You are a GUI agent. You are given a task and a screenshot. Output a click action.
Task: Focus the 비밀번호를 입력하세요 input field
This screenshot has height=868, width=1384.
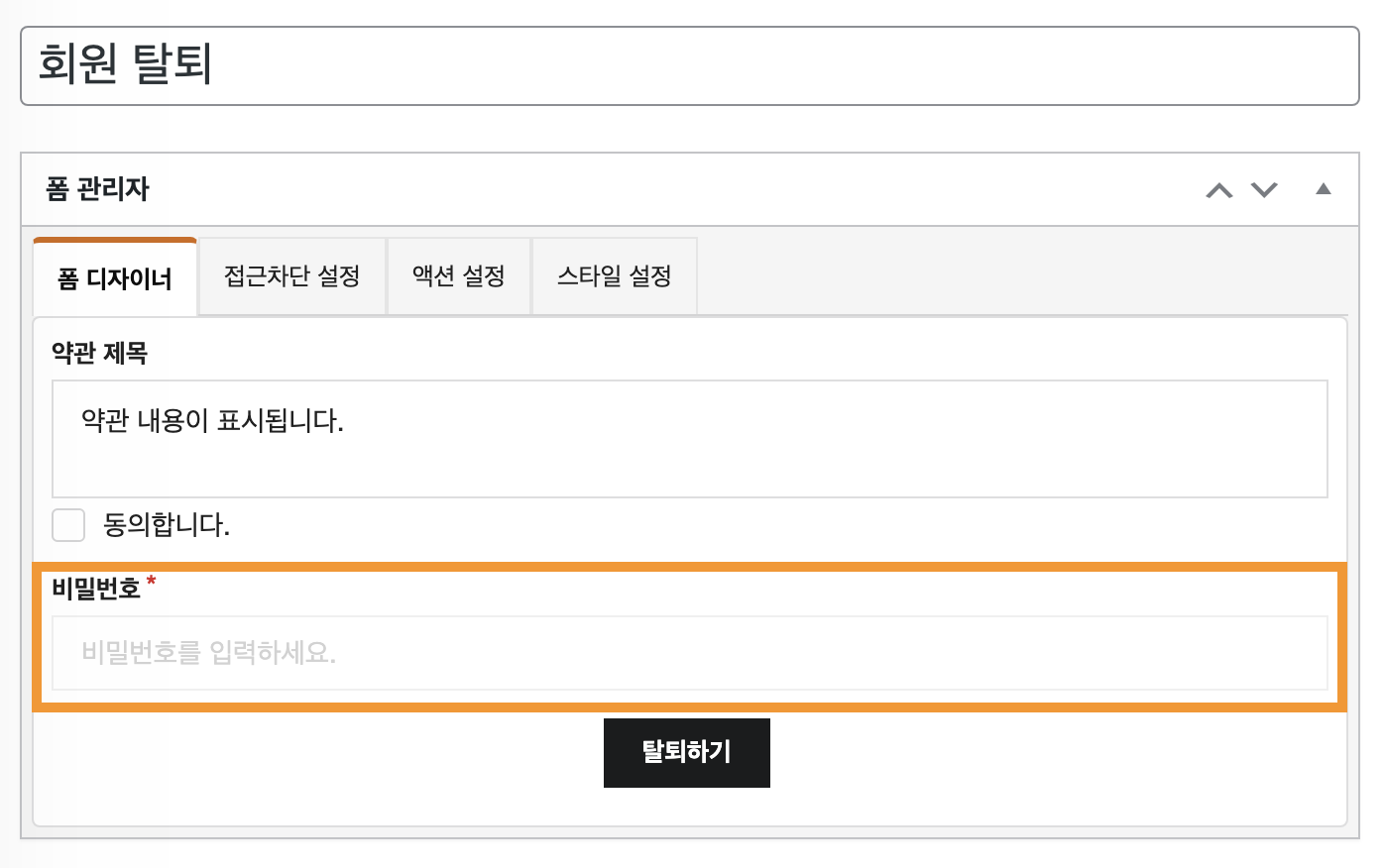(689, 653)
